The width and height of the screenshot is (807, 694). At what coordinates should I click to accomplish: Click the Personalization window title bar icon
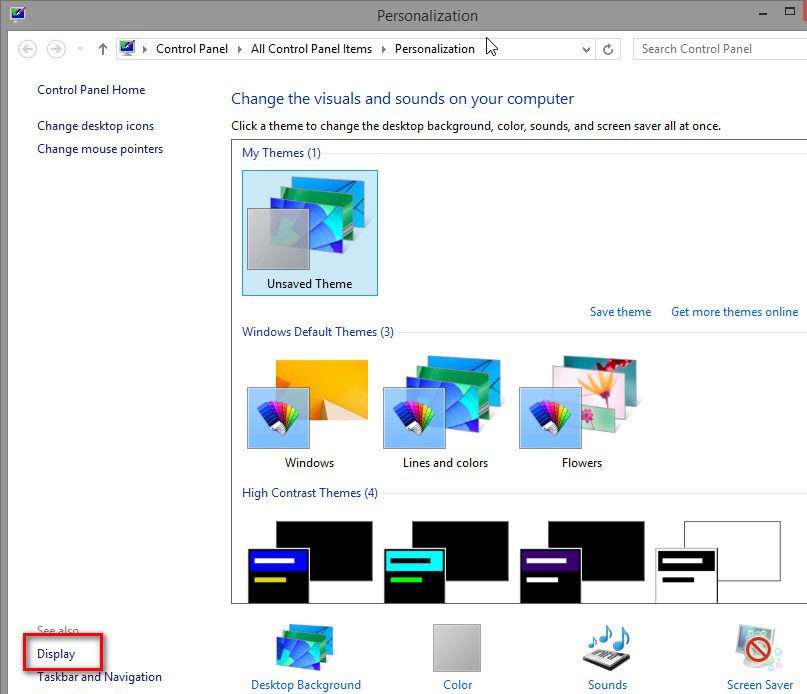click(x=17, y=14)
